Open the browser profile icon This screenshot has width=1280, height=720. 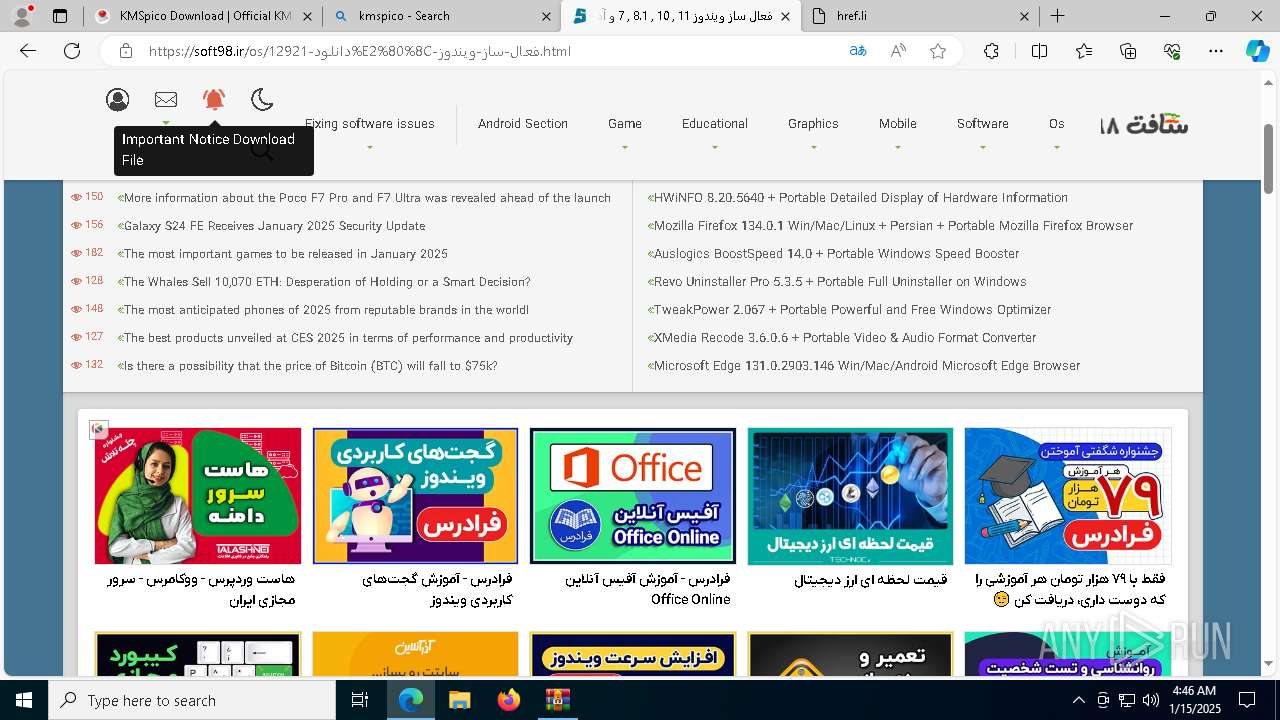[24, 16]
